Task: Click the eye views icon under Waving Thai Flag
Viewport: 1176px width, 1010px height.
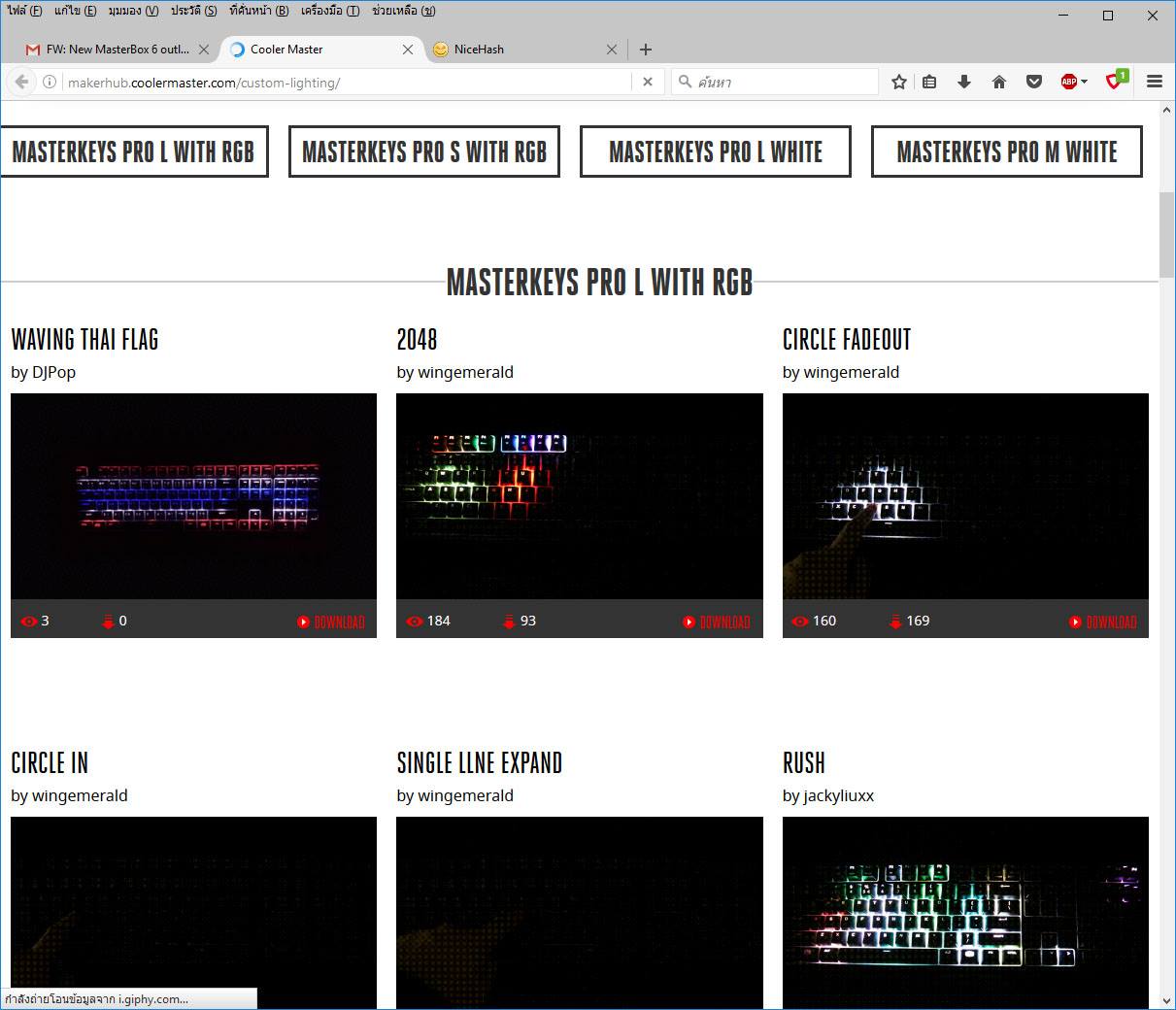Action: (x=29, y=622)
